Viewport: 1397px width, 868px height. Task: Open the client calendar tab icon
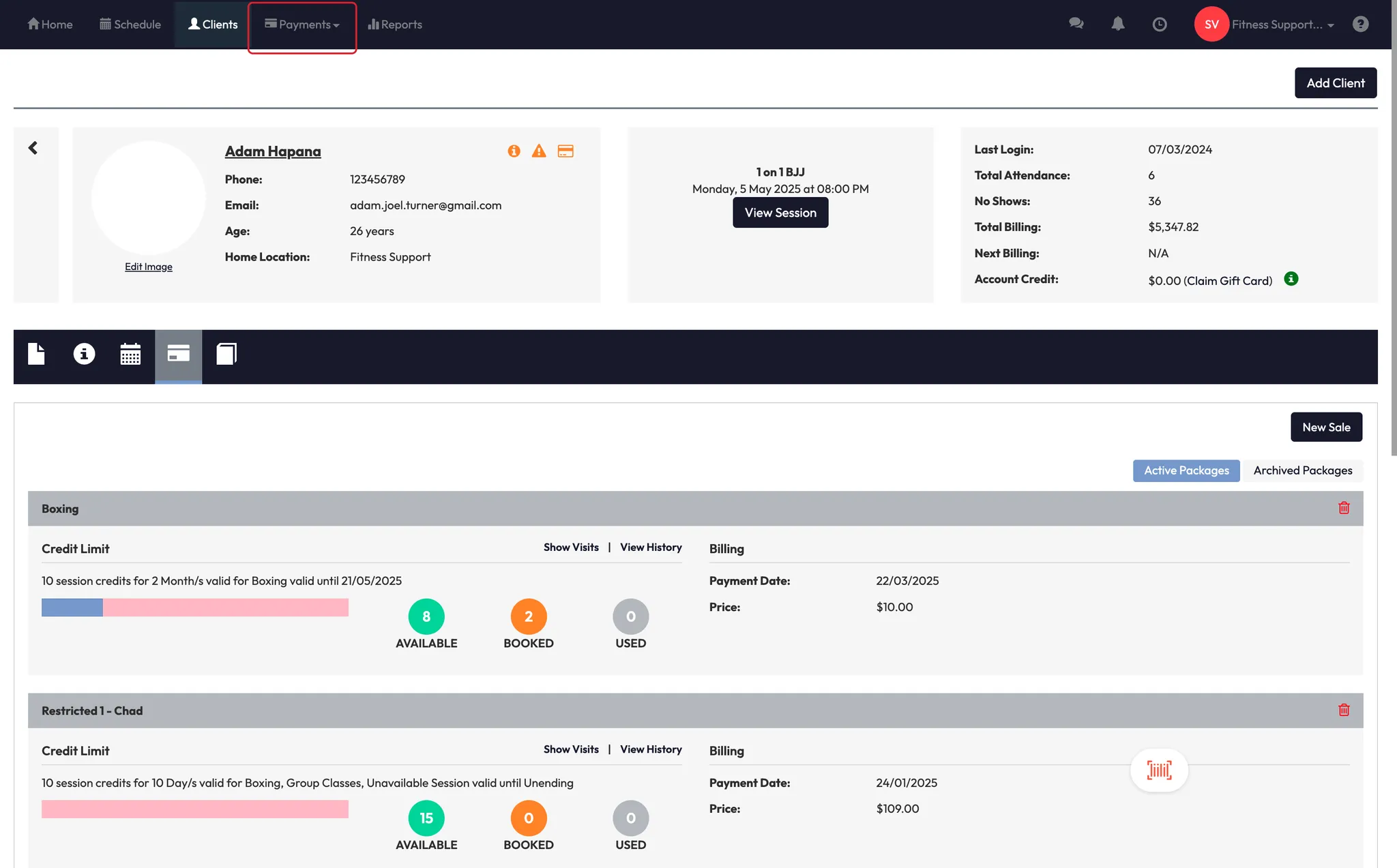[130, 354]
